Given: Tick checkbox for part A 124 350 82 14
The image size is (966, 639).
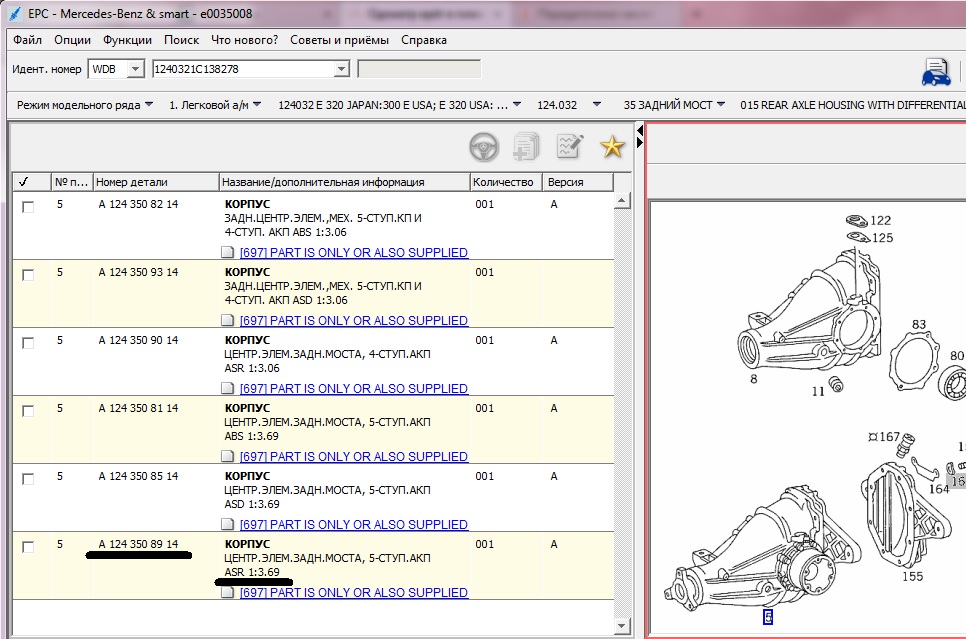Looking at the screenshot, I should point(28,207).
